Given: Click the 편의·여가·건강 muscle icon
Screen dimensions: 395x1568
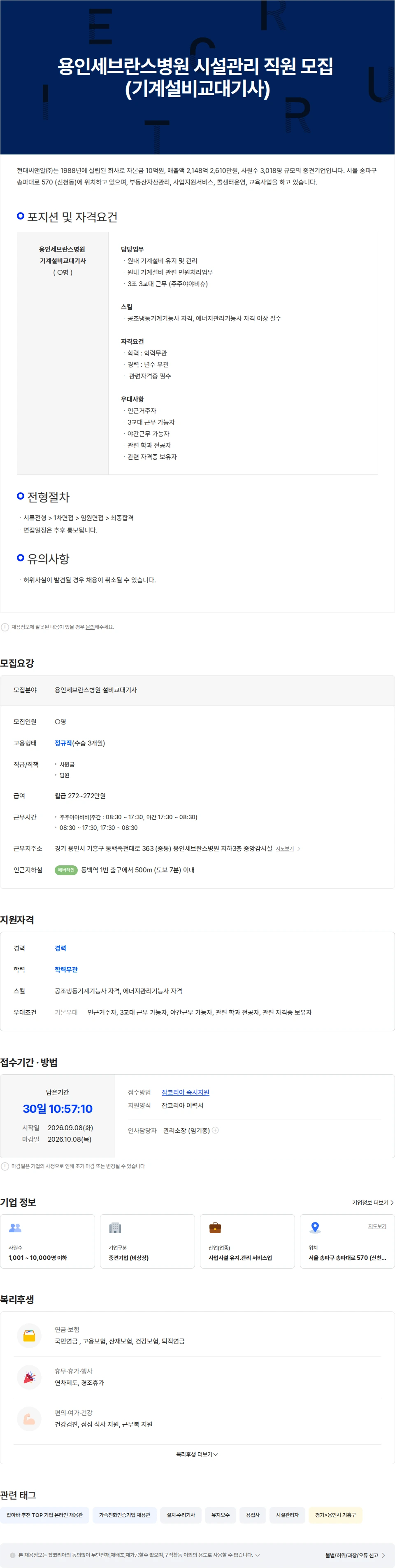Looking at the screenshot, I should 29,1419.
